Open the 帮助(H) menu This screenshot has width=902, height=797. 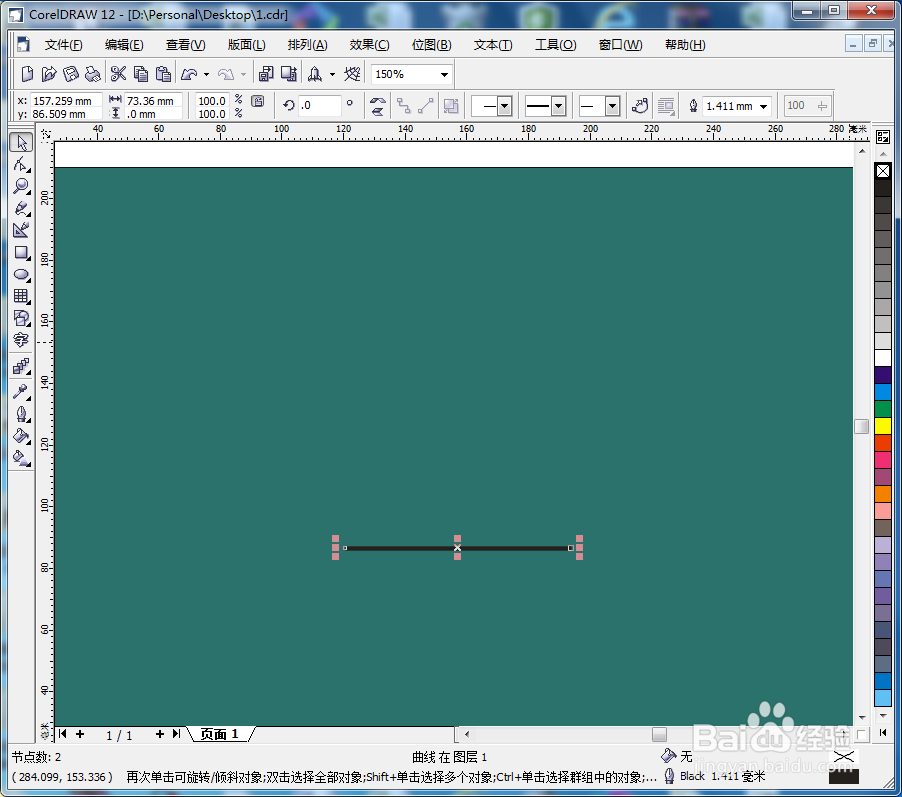685,45
